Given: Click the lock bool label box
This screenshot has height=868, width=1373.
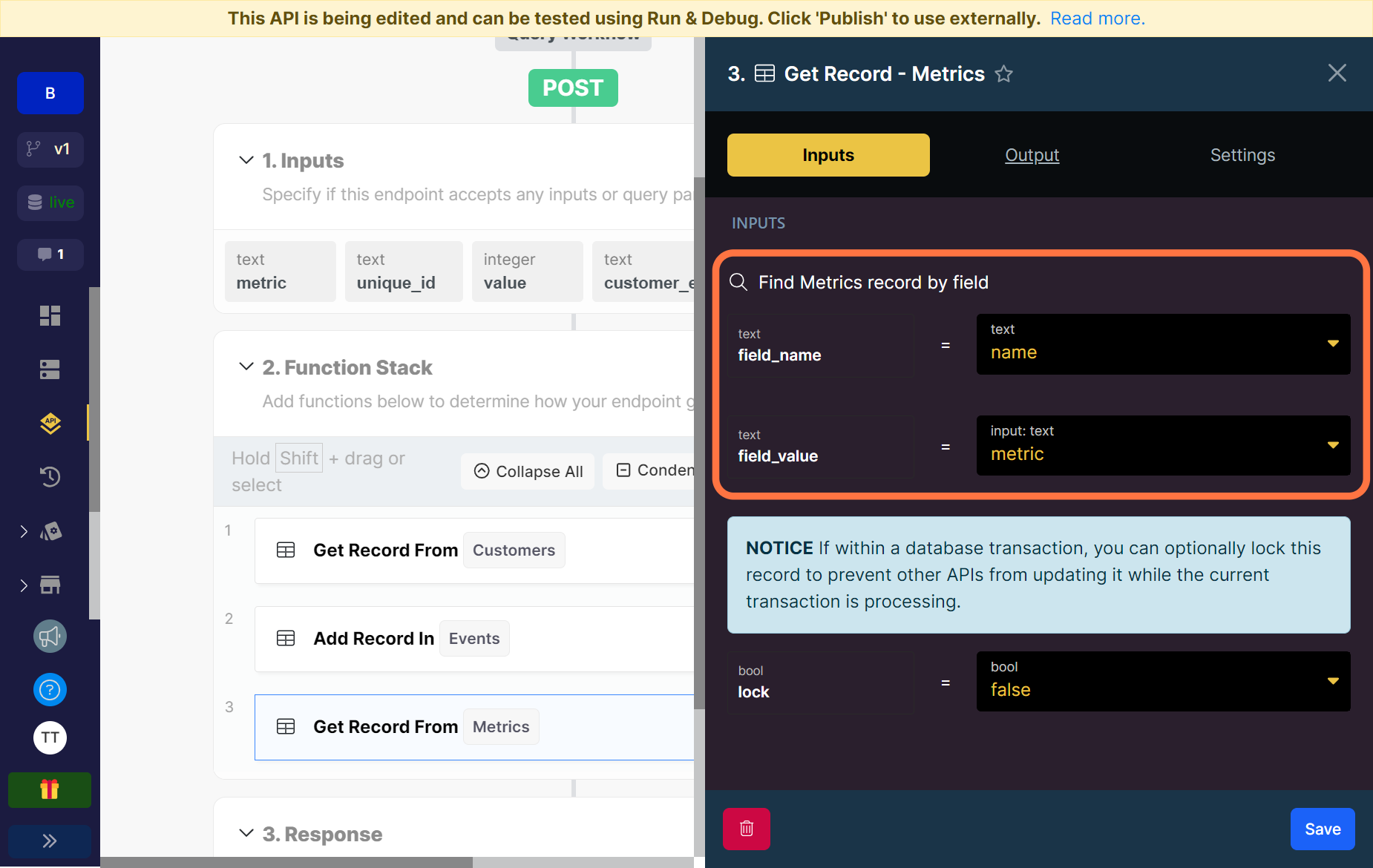Looking at the screenshot, I should 821,682.
